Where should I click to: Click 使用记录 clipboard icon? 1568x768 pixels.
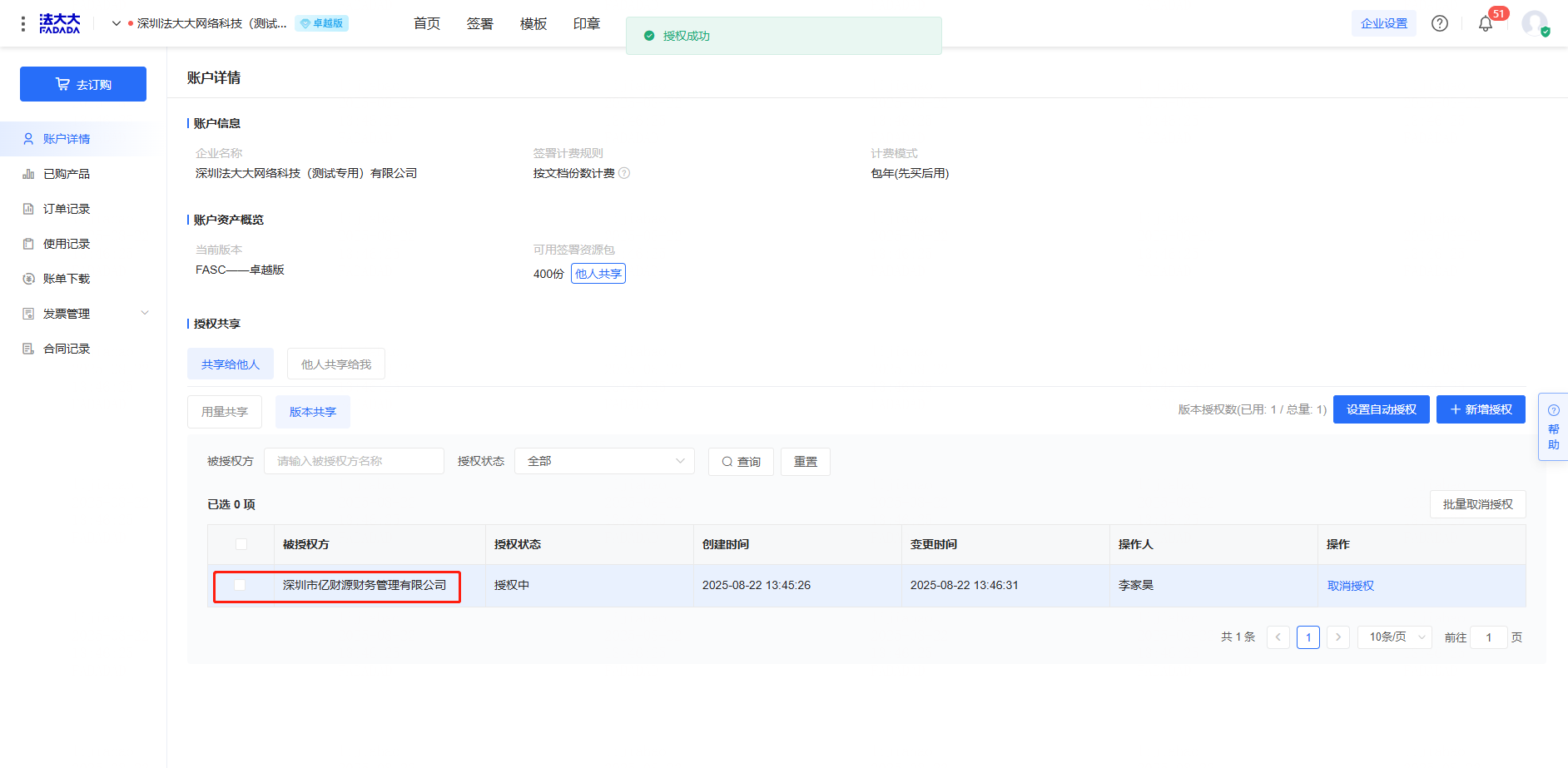[x=28, y=244]
